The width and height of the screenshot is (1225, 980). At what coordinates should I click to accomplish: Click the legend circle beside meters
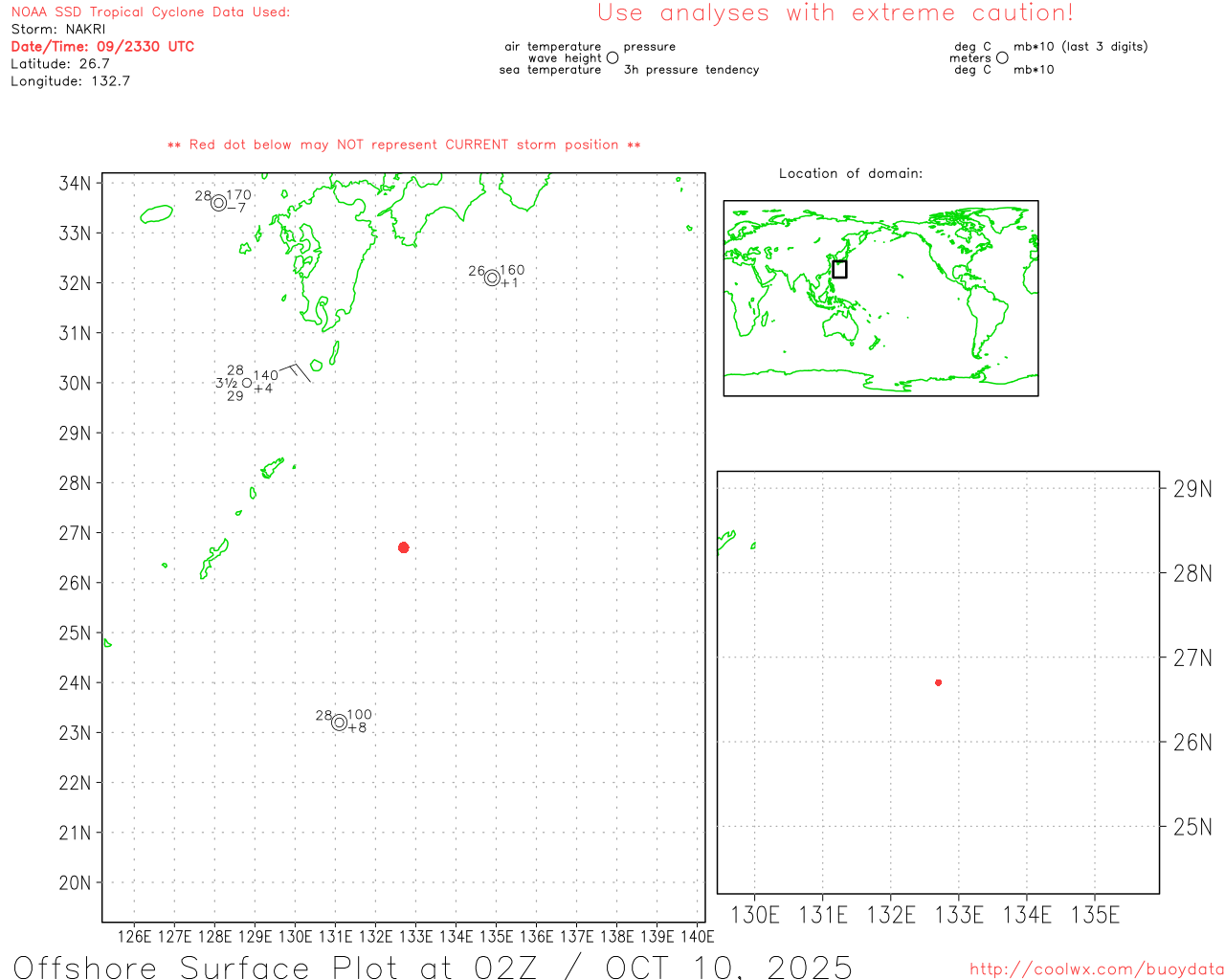(1002, 57)
